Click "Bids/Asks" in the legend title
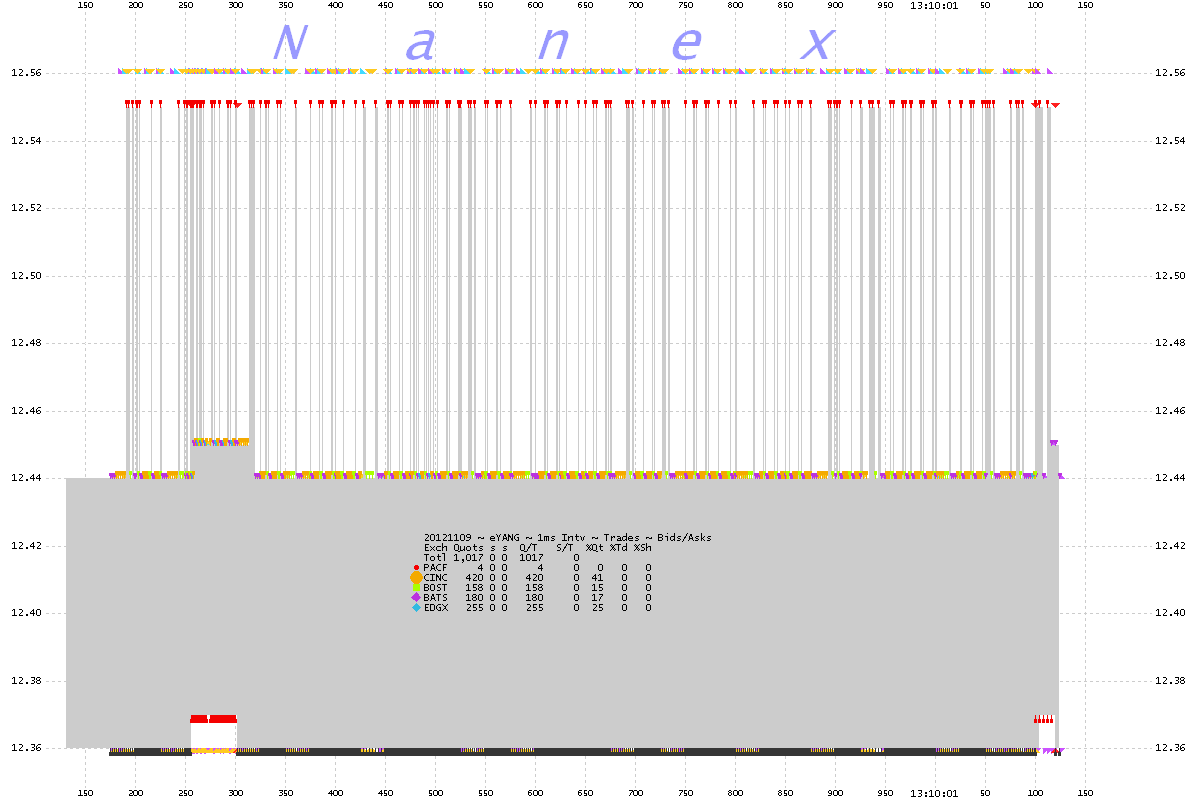Screen dimensions: 1198x800 pyautogui.click(x=685, y=538)
